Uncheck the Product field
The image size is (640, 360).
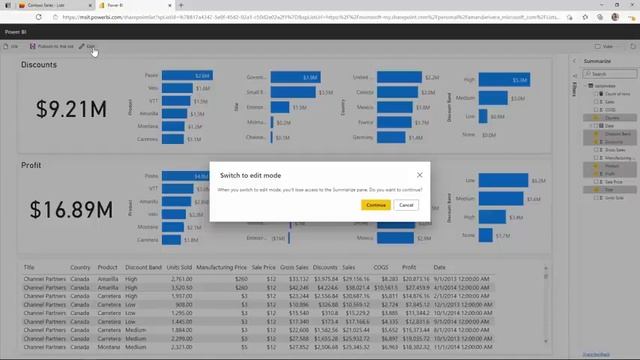coord(596,166)
